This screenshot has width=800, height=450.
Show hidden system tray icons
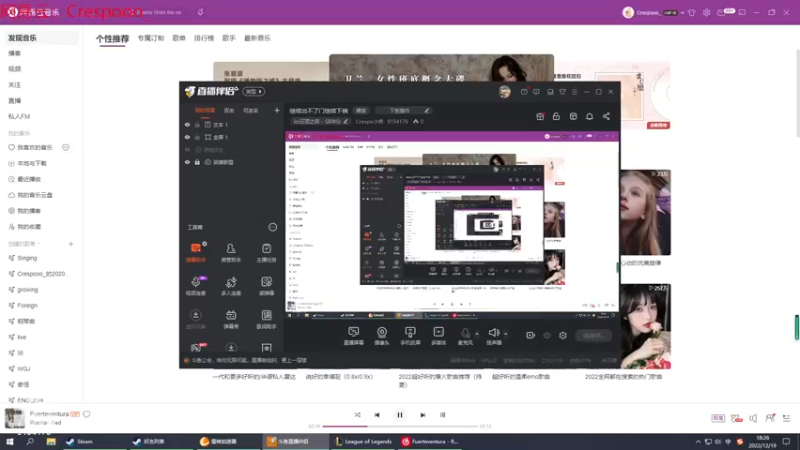click(698, 441)
